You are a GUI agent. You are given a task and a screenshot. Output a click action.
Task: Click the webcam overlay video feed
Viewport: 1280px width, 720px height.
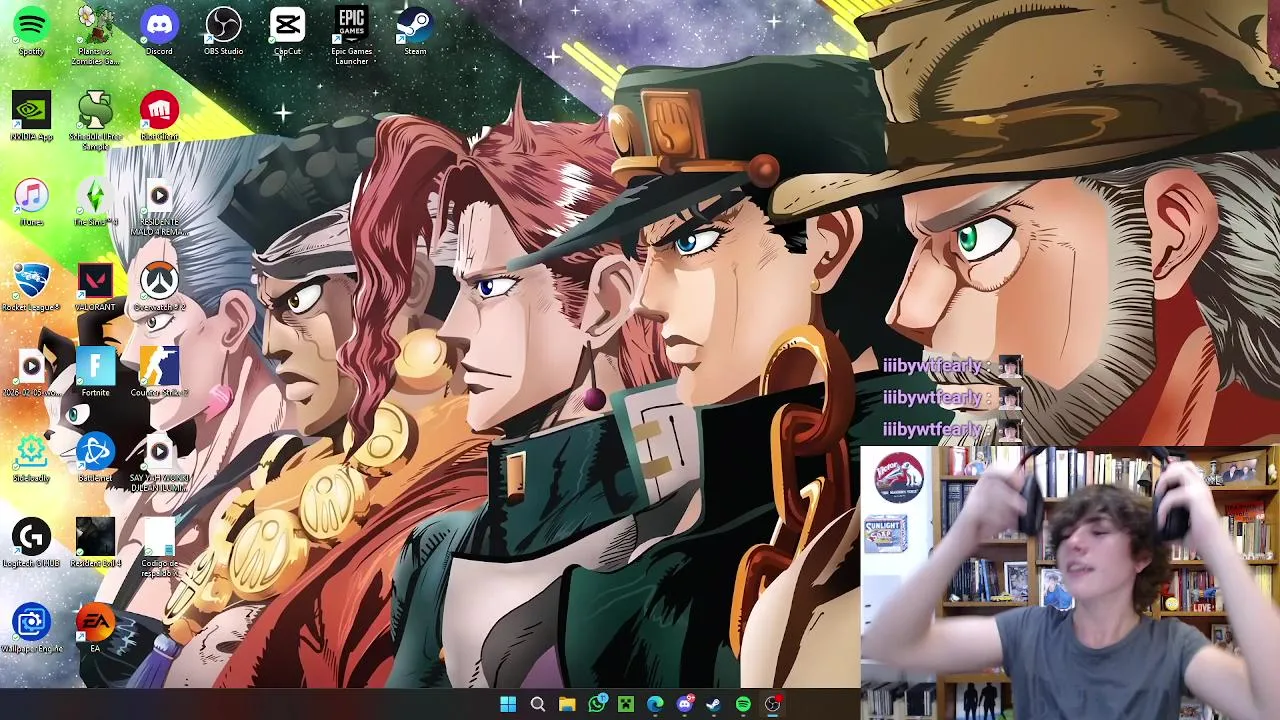tap(1070, 583)
